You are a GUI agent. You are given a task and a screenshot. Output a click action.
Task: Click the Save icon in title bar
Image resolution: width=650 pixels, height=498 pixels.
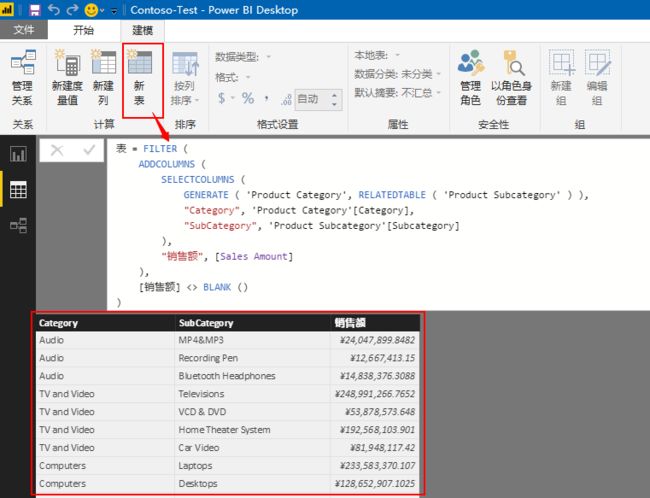pyautogui.click(x=35, y=10)
